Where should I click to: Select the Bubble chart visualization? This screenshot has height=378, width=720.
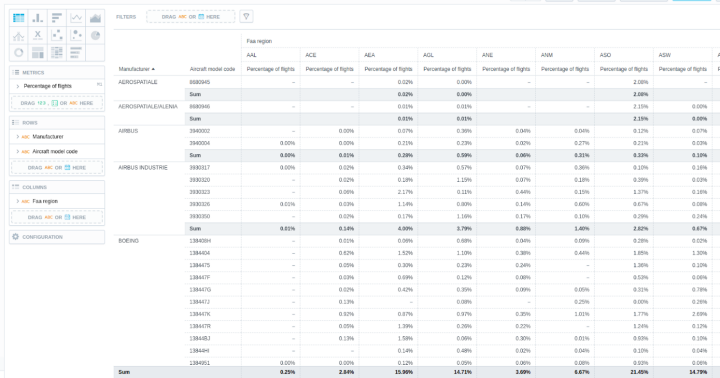76,35
